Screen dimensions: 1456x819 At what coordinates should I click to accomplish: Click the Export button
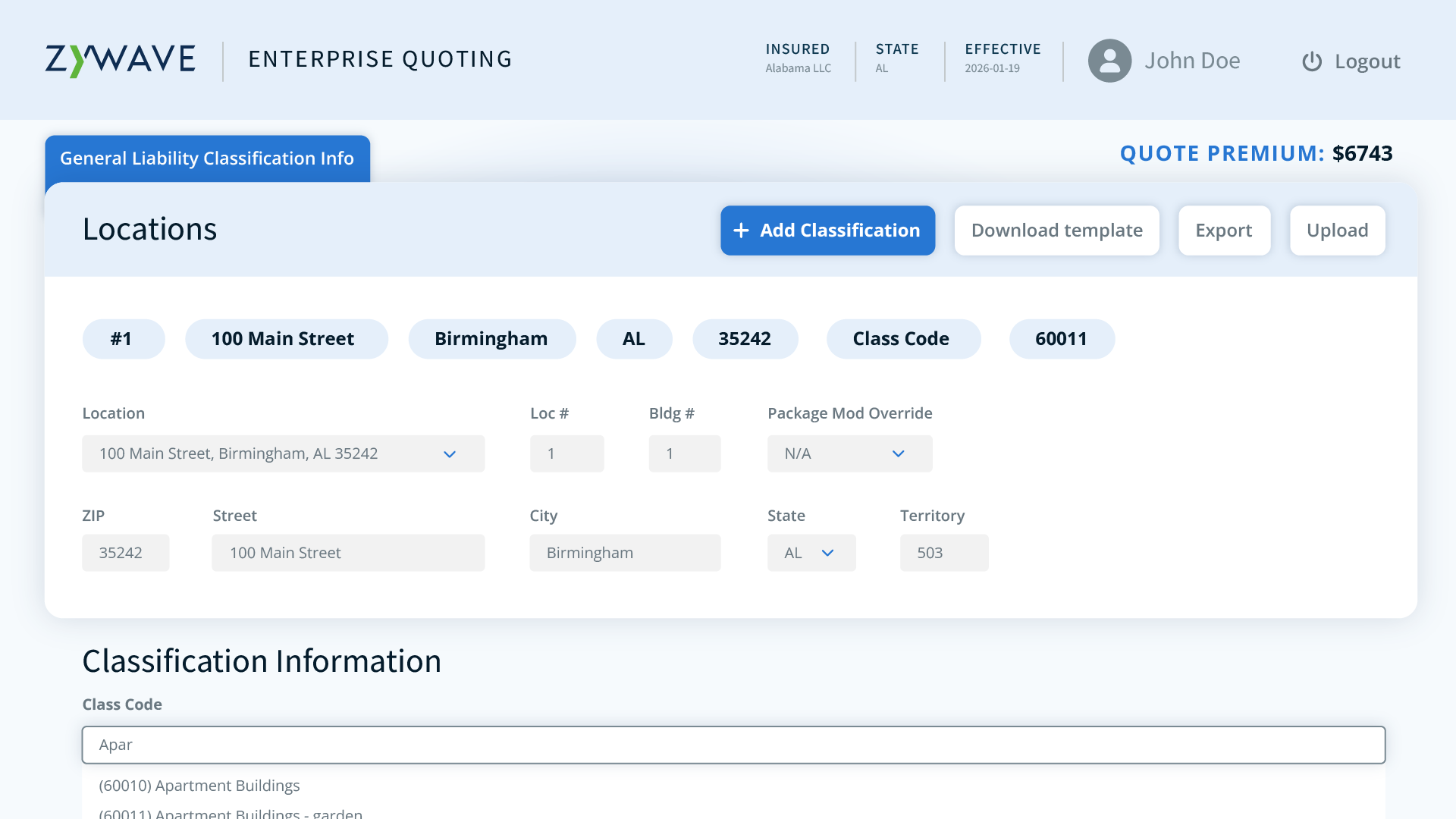click(1224, 231)
